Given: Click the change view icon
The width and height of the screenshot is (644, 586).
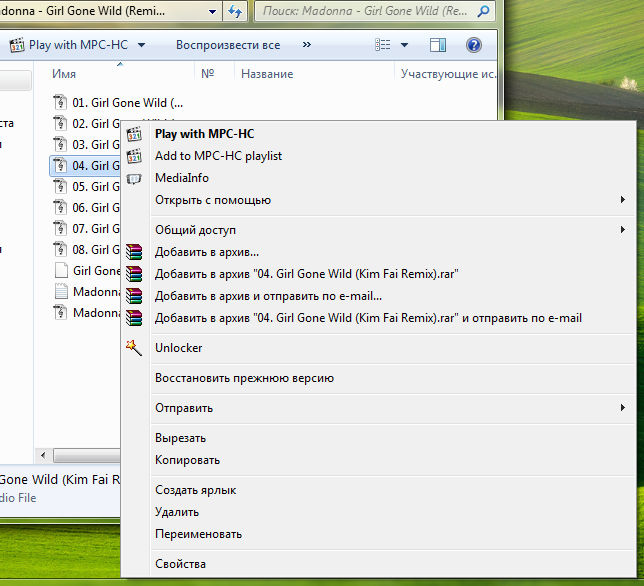Looking at the screenshot, I should click(x=382, y=45).
